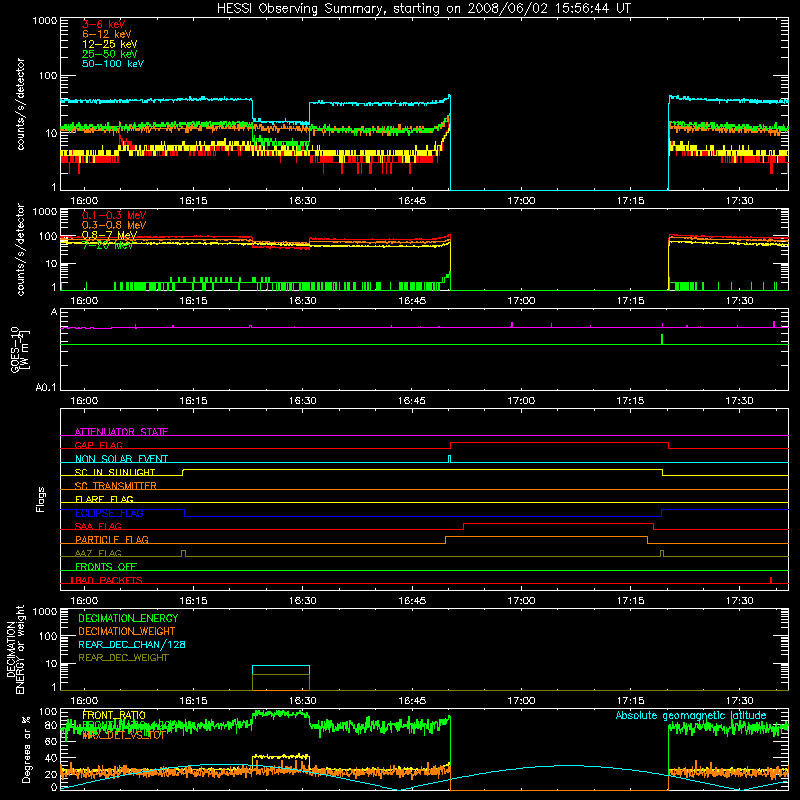Screen dimensions: 800x800
Task: Click the FRONT_RATIO legend label
Action: pos(114,715)
